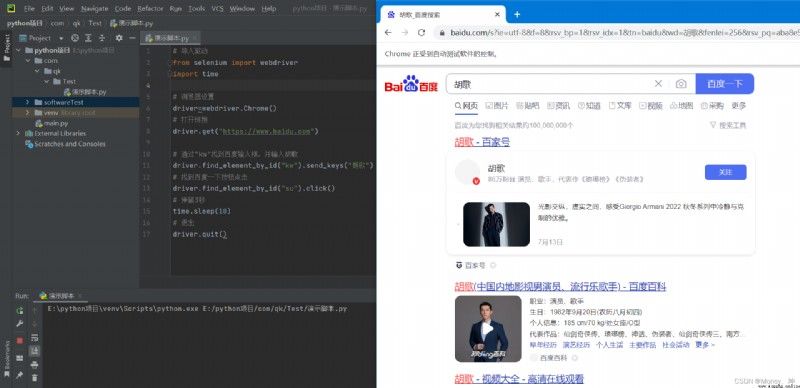Toggle soft-wrap in Run console
Viewport: 800px width, 388px height.
[35, 337]
